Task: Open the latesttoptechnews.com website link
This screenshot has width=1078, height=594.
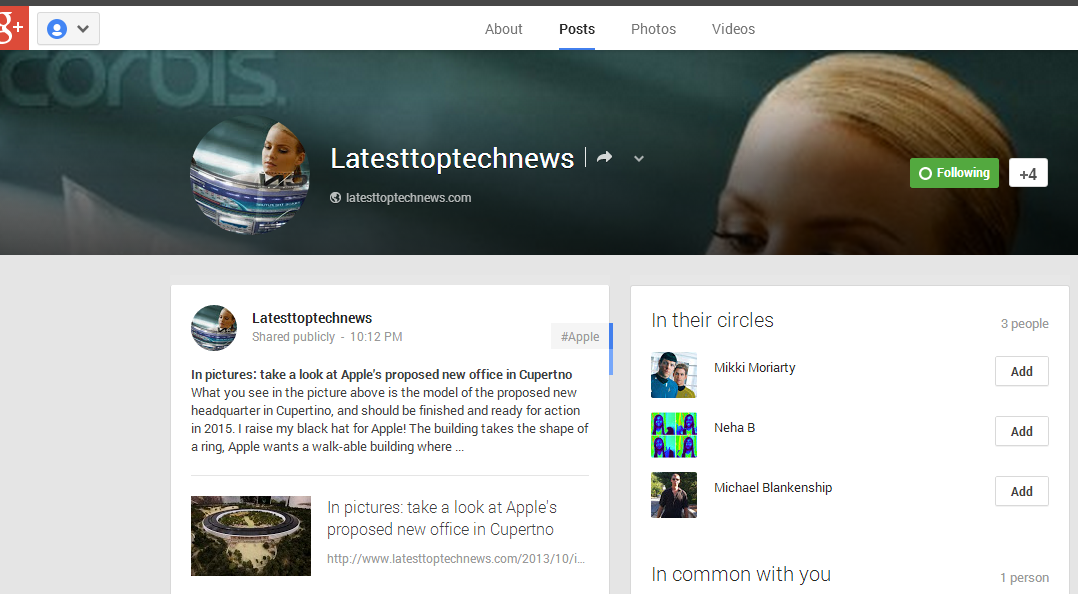Action: (408, 198)
